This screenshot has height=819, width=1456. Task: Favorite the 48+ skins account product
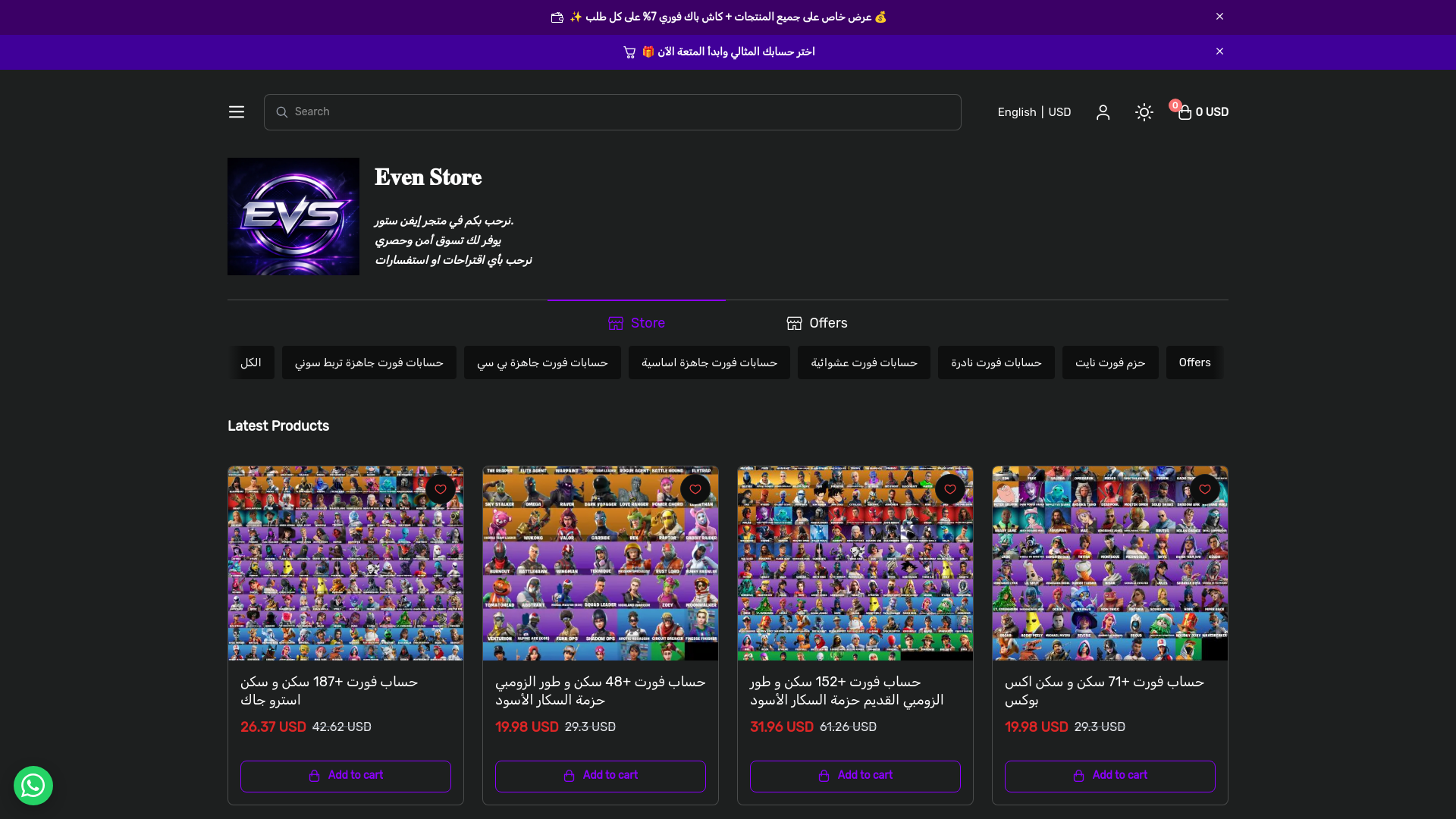click(695, 489)
